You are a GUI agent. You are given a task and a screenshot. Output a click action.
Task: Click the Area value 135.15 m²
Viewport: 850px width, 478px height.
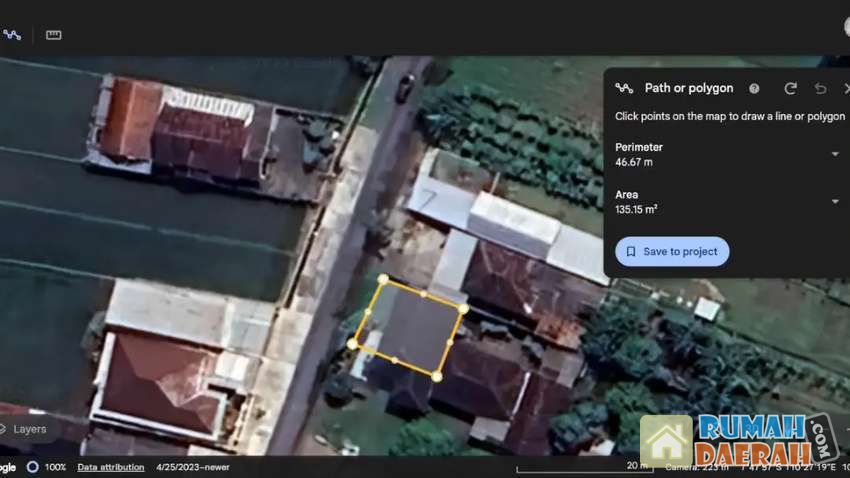tap(636, 210)
